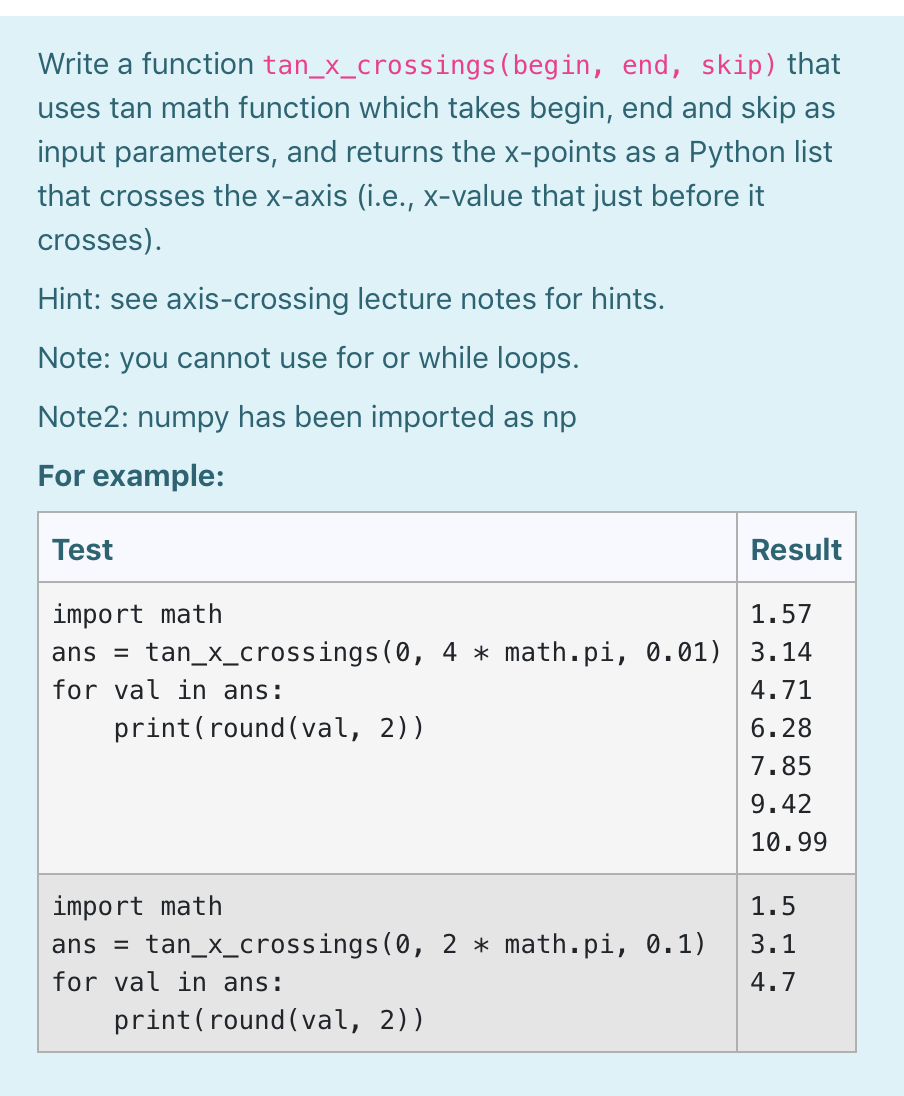This screenshot has width=904, height=1096.
Task: Select the 'Test' column header
Action: pos(82,549)
